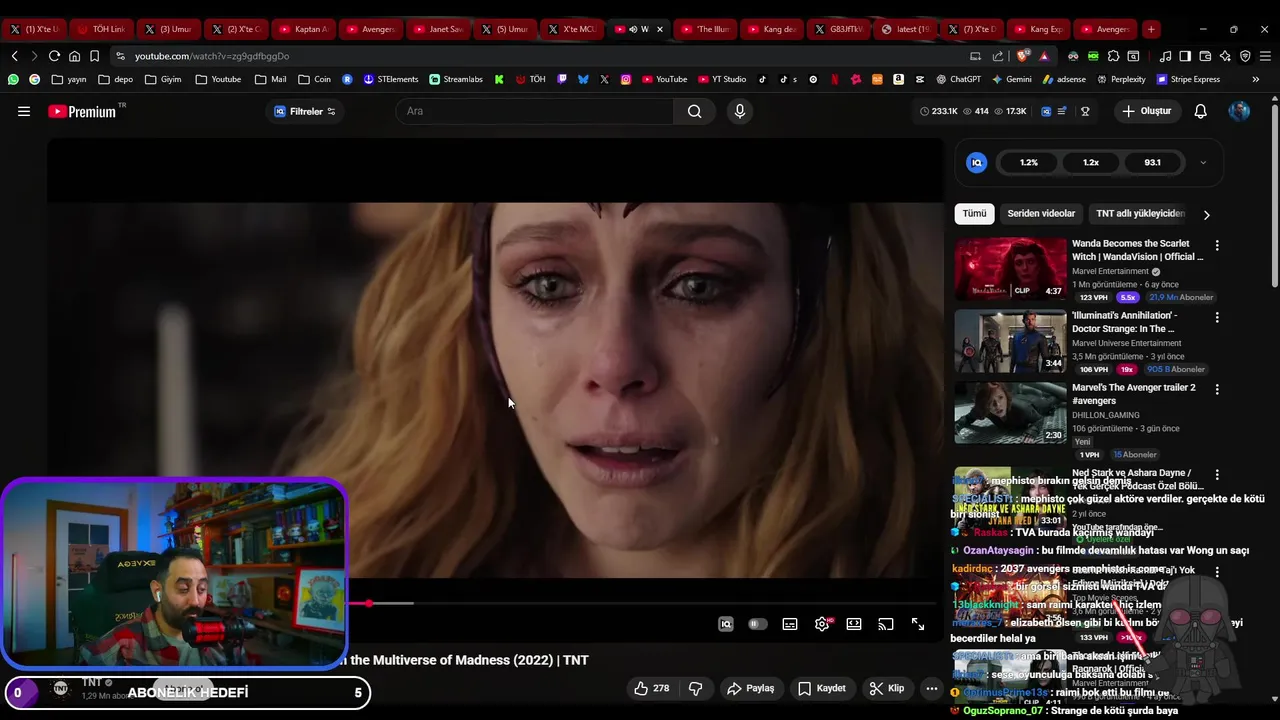The width and height of the screenshot is (1280, 720).
Task: Open WhatsApp bookmark icon
Action: point(13,79)
